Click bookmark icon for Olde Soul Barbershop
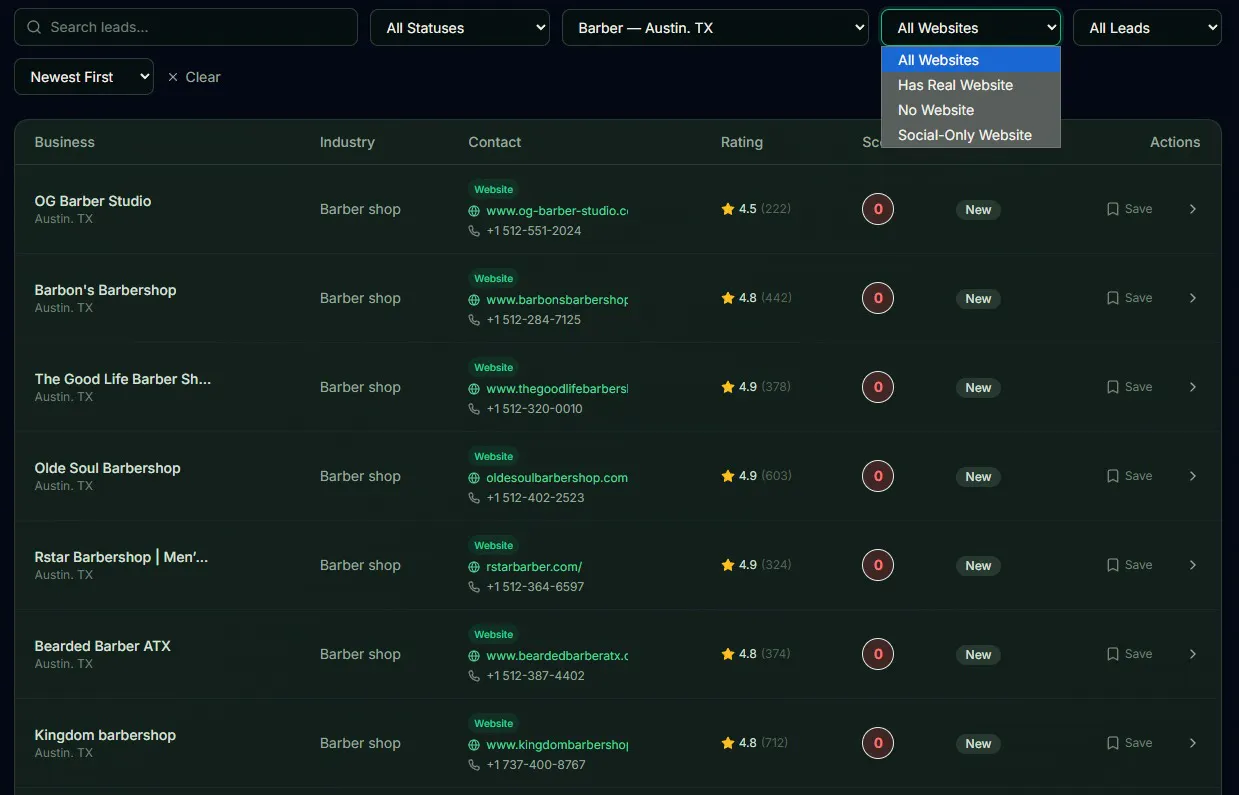The height and width of the screenshot is (795, 1239). pos(1113,476)
